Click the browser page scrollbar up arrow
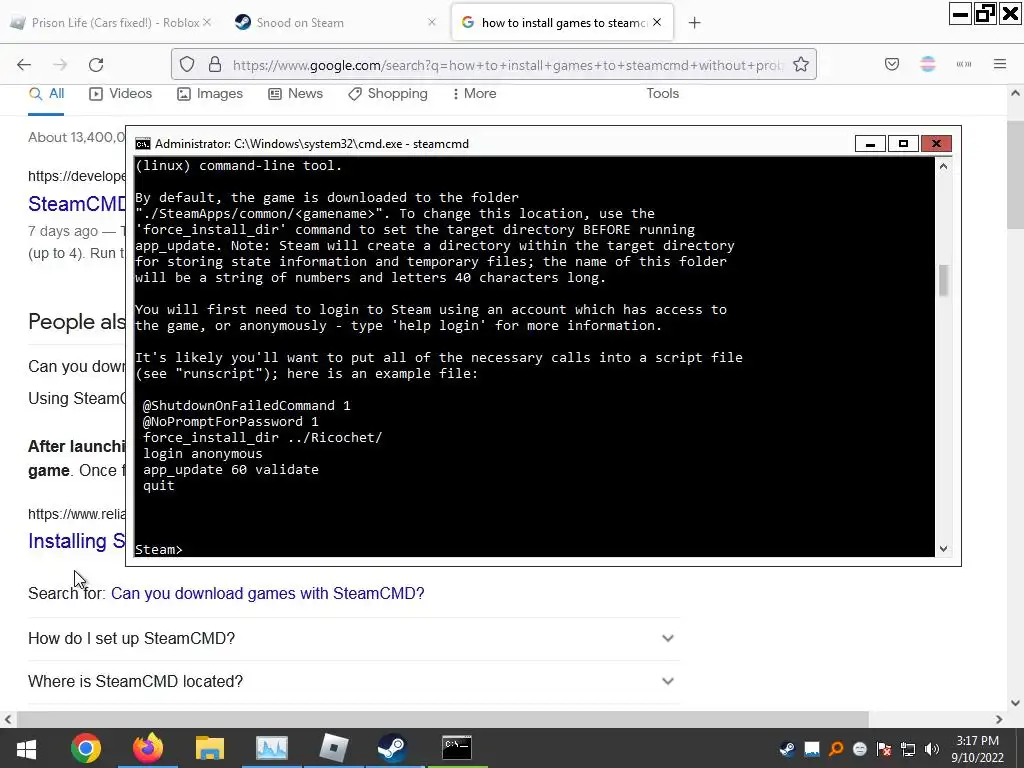 1015,93
